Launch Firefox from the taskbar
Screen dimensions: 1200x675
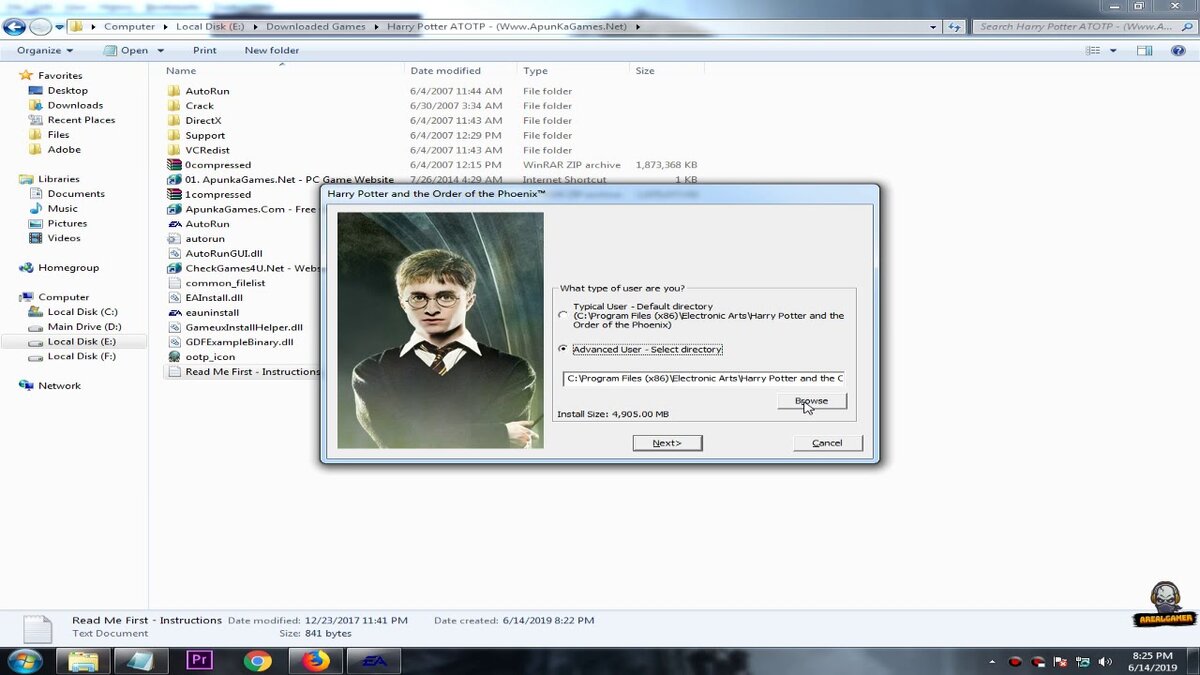pos(316,661)
